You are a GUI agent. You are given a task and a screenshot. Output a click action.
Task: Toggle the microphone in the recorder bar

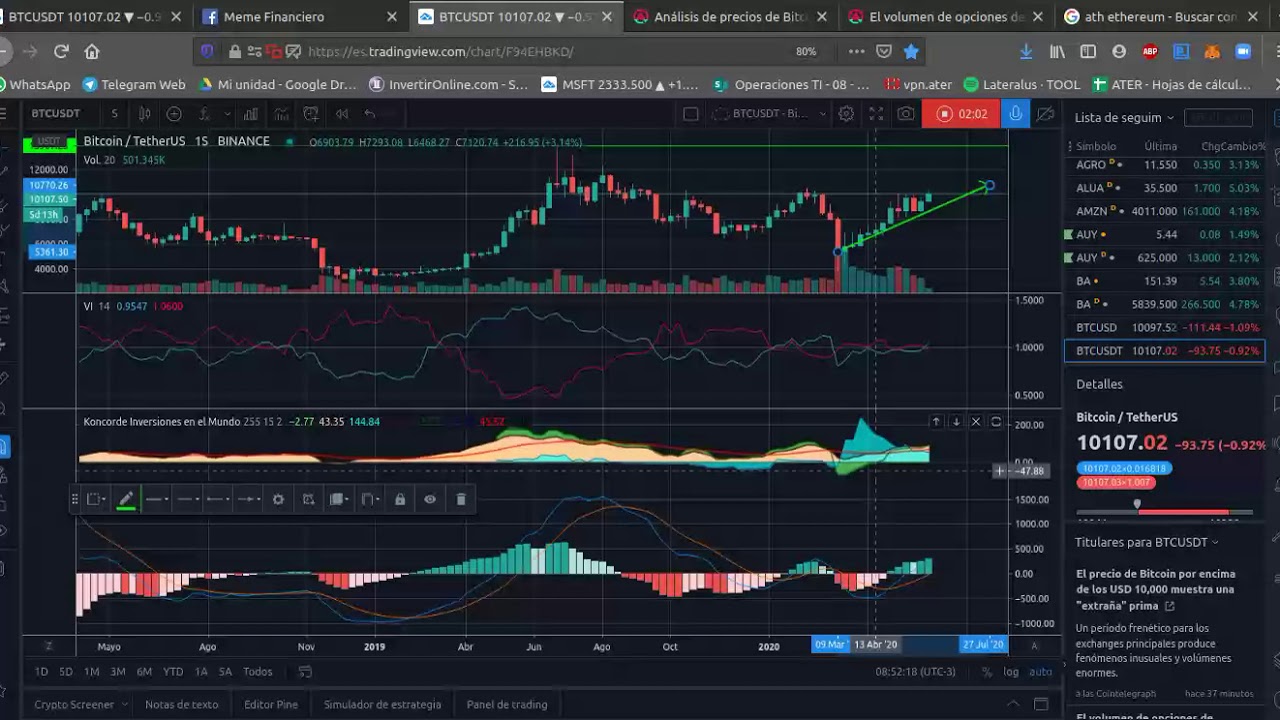click(1015, 114)
